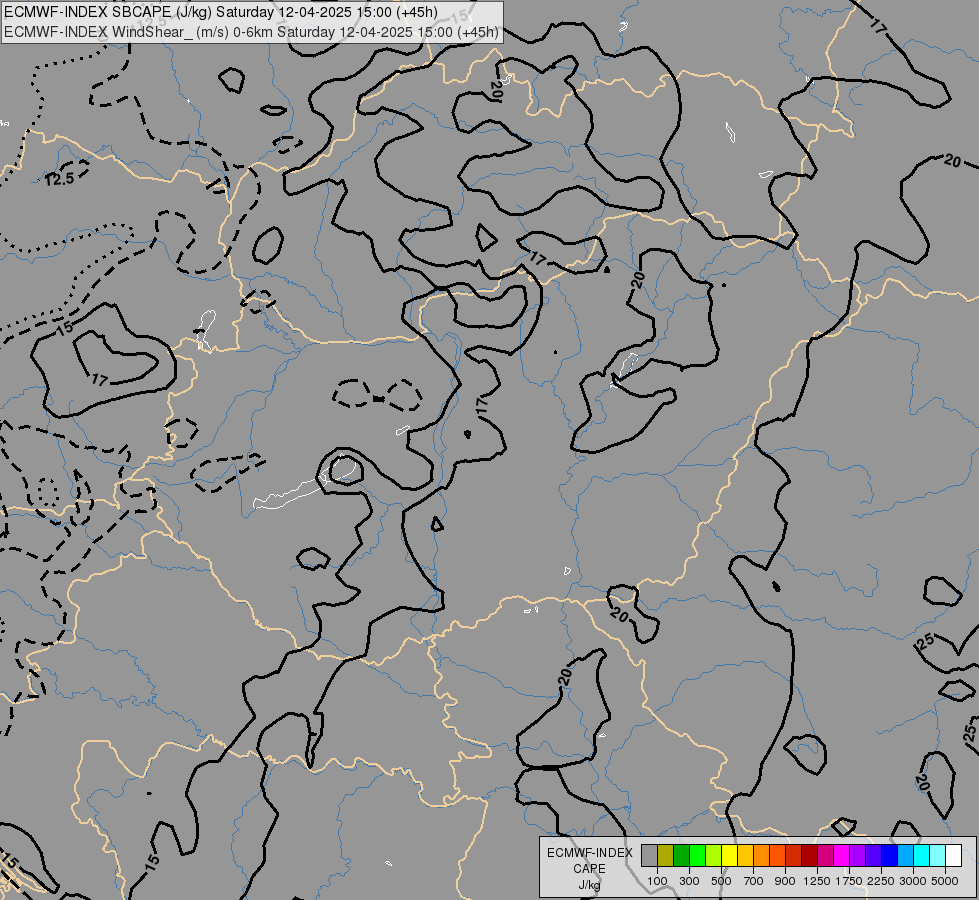Click the orange legend swatch

(x=762, y=856)
